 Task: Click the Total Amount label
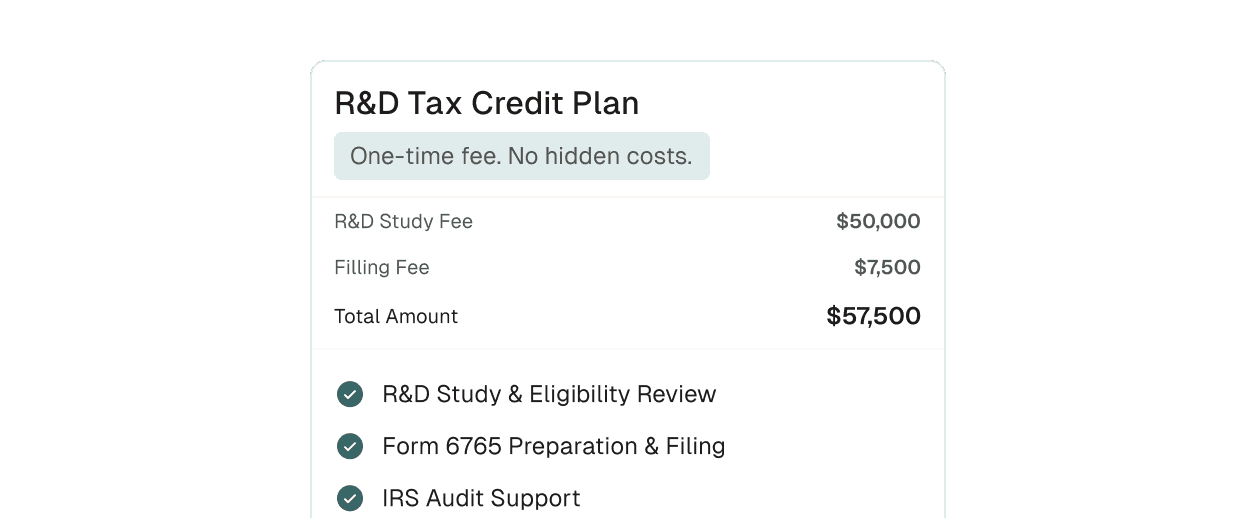coord(396,316)
